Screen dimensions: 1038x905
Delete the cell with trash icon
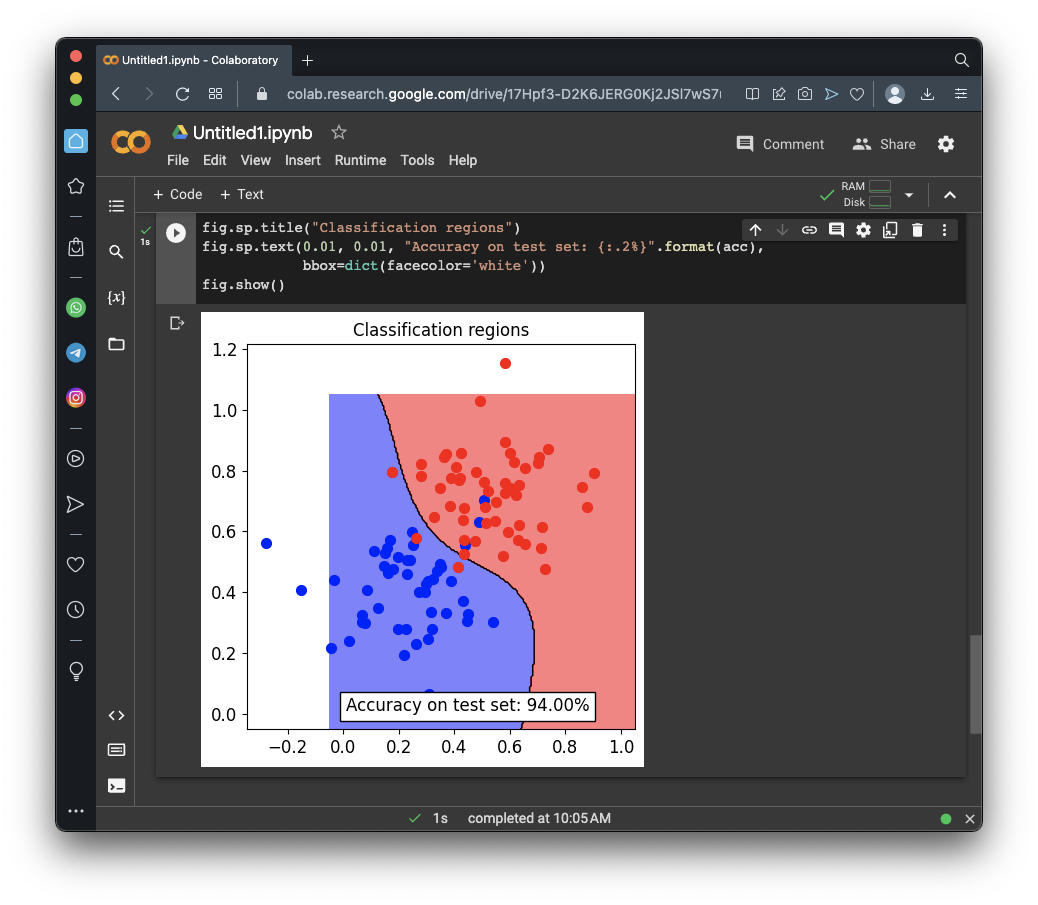[917, 230]
